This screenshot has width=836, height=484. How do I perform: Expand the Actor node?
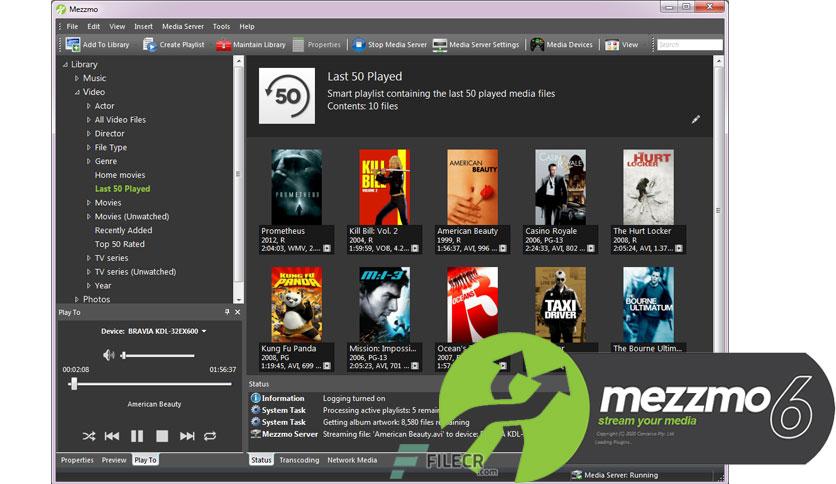[89, 106]
